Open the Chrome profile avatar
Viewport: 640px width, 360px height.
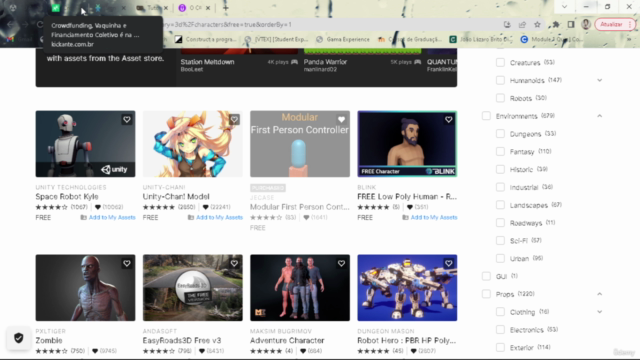tap(586, 24)
